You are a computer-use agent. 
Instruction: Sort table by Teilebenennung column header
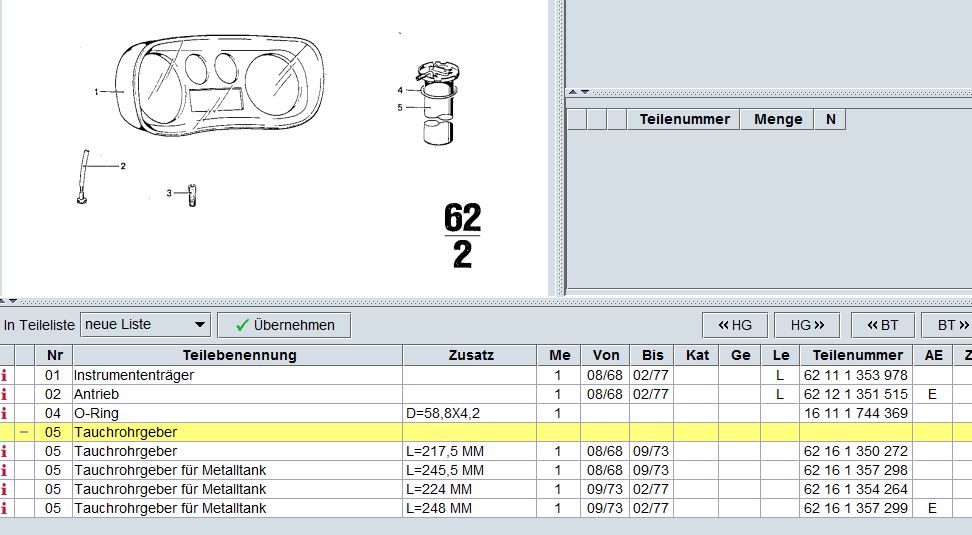[239, 355]
